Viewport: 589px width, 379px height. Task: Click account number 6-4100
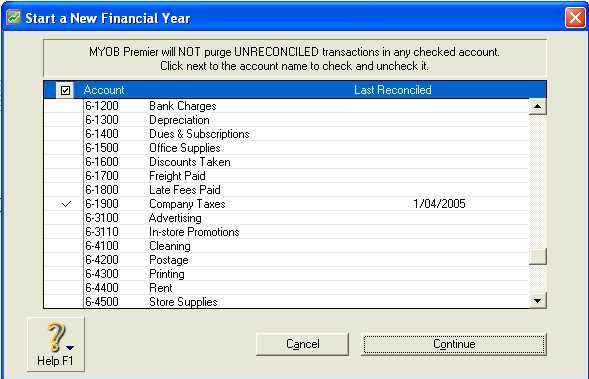(x=102, y=246)
